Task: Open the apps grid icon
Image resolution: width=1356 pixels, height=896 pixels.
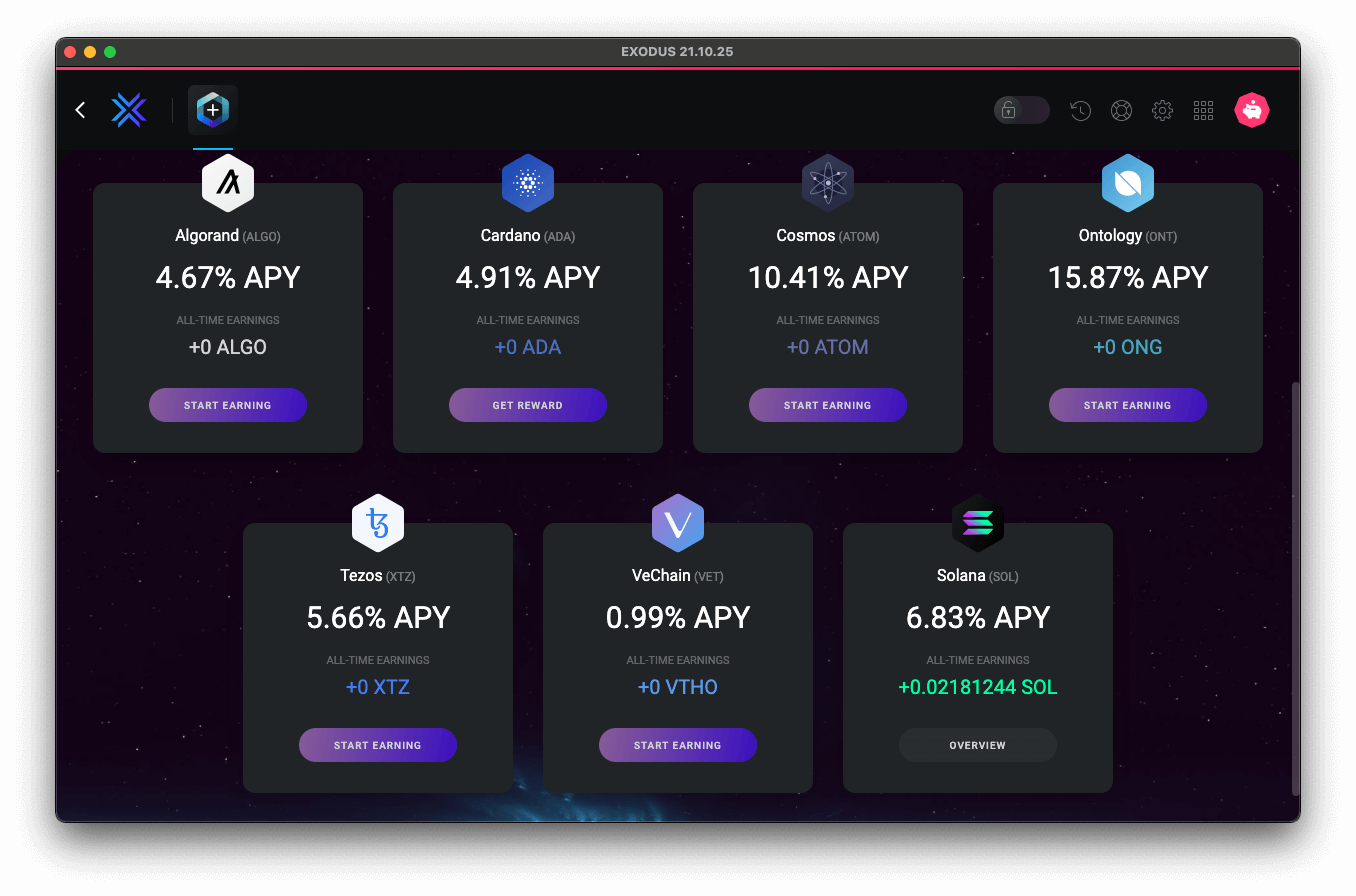Action: 1203,111
